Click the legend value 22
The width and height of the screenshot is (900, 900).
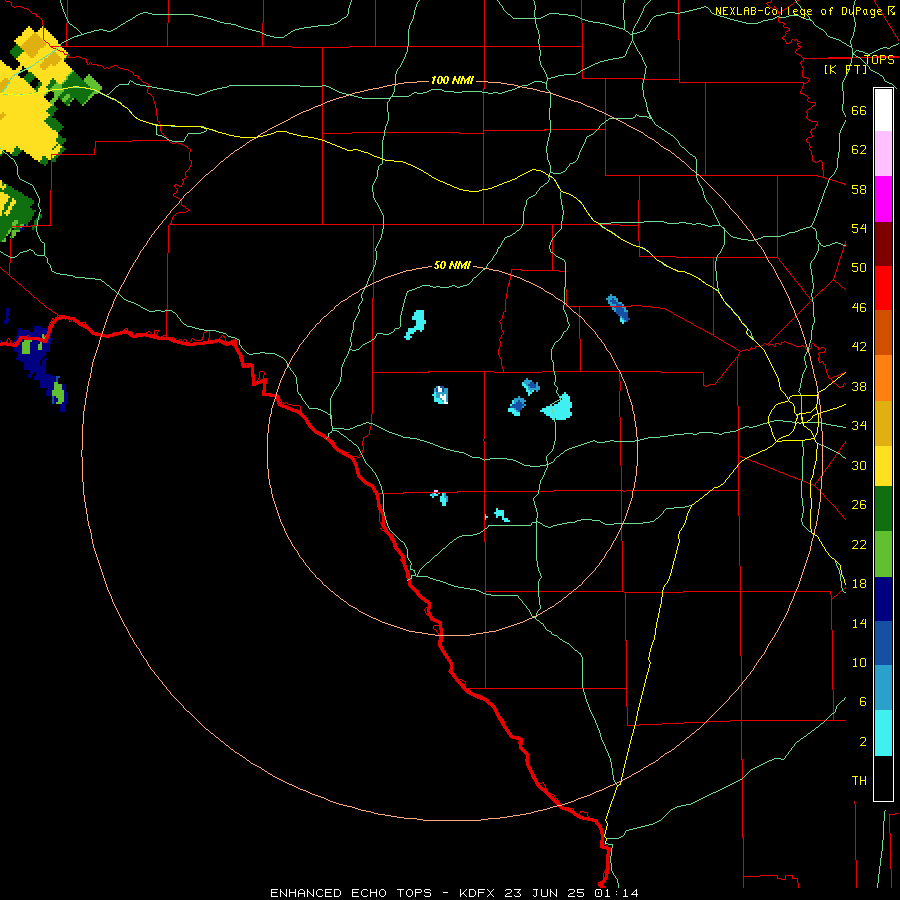(859, 544)
